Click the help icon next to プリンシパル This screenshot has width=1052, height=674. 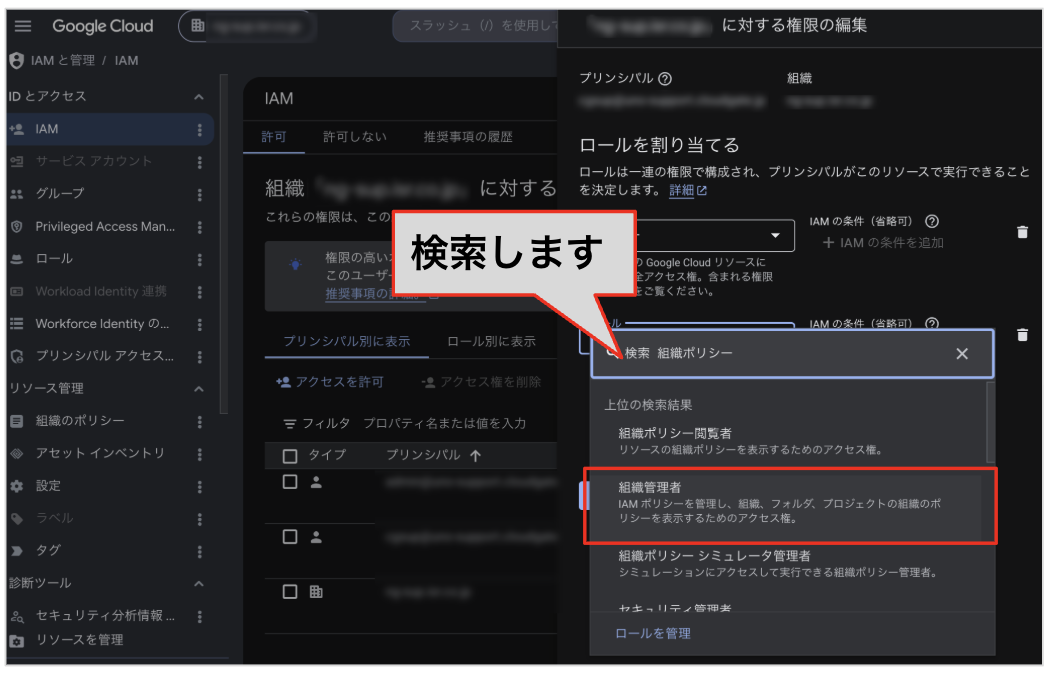pyautogui.click(x=665, y=79)
